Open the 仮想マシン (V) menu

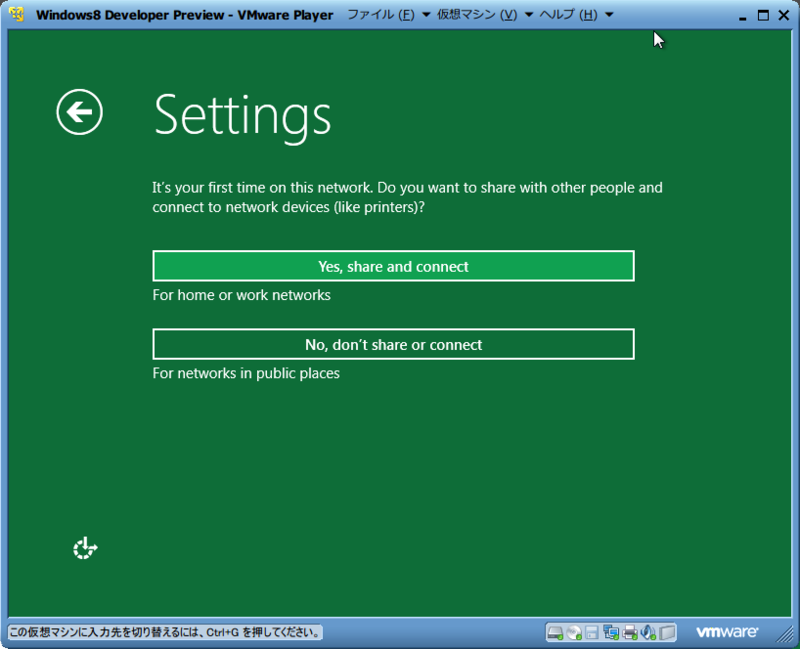click(x=477, y=15)
